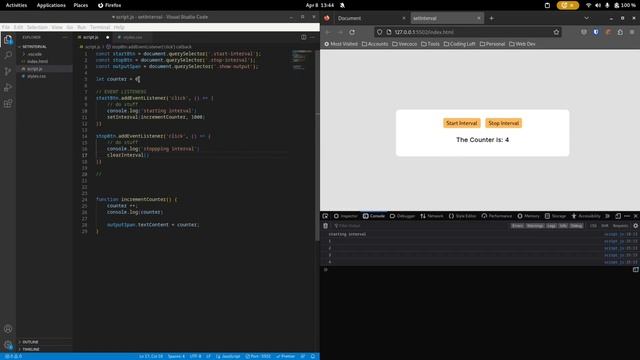Viewport: 640px width, 360px height.
Task: Open the Terminal menu in VS Code
Action: pos(100,27)
